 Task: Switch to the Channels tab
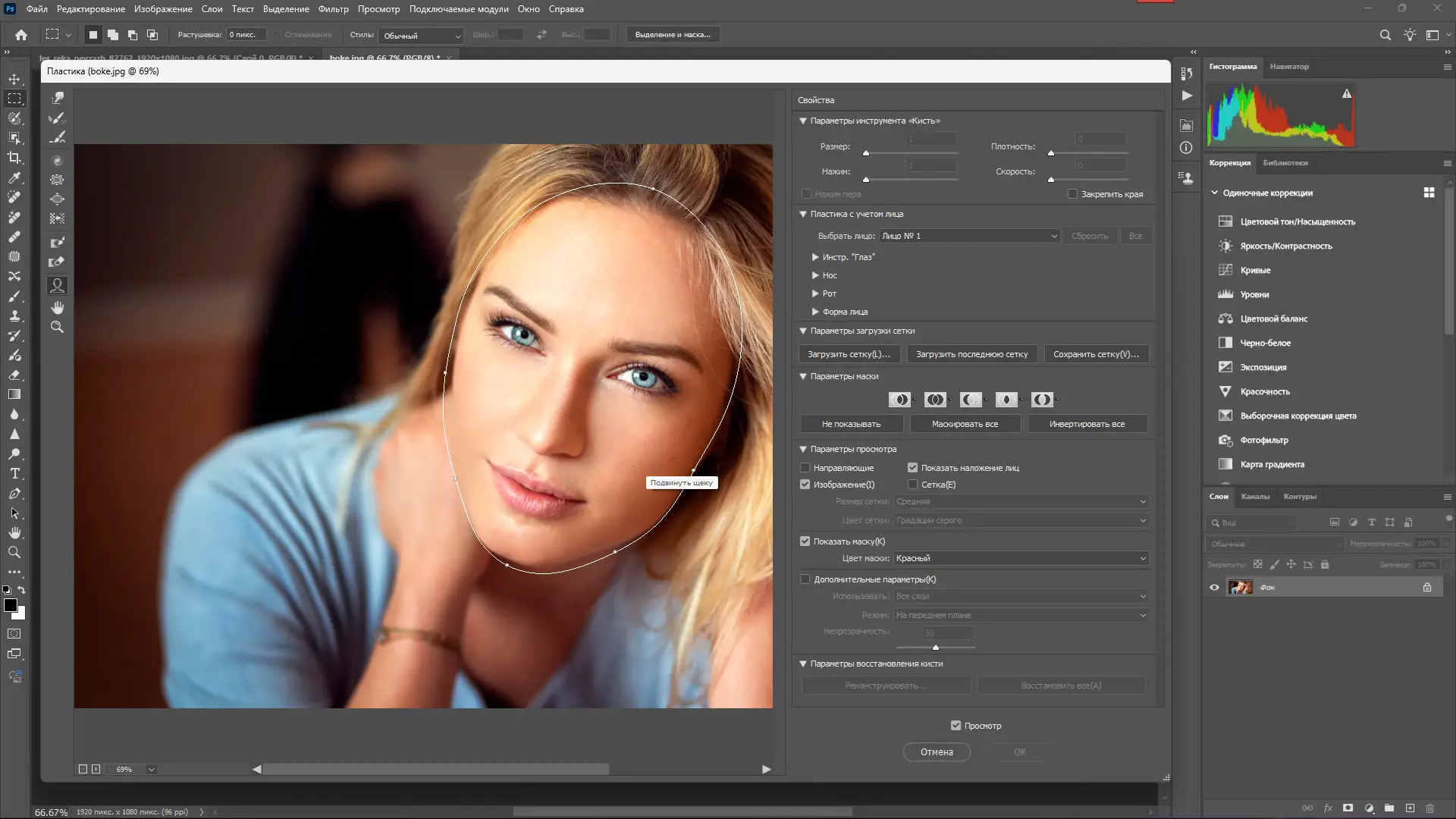pyautogui.click(x=1254, y=497)
